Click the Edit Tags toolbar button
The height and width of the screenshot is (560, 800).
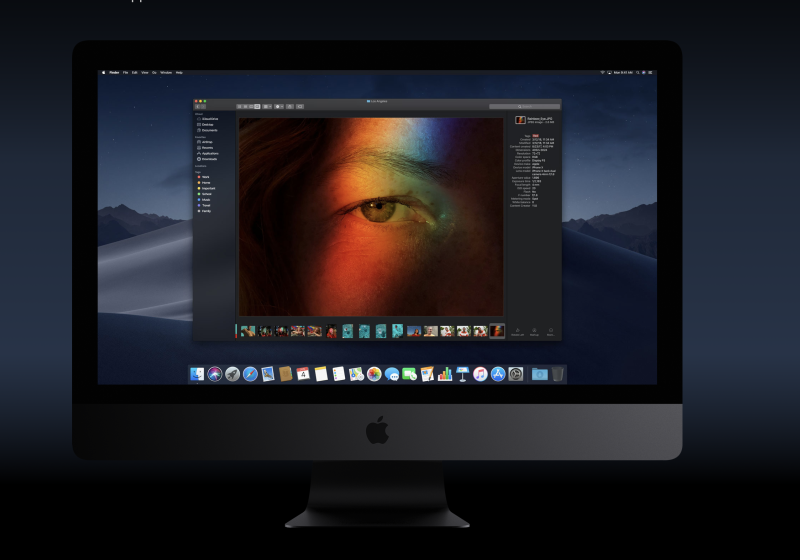pos(300,107)
